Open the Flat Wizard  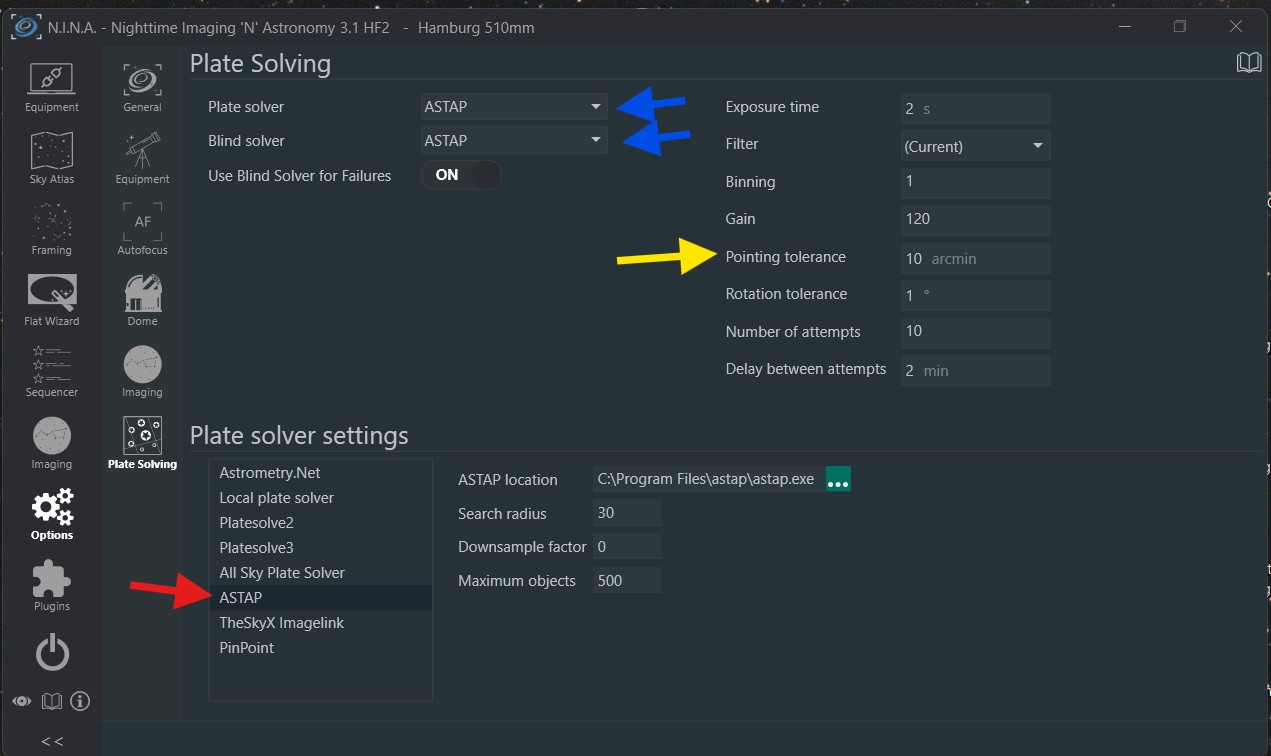pos(52,300)
